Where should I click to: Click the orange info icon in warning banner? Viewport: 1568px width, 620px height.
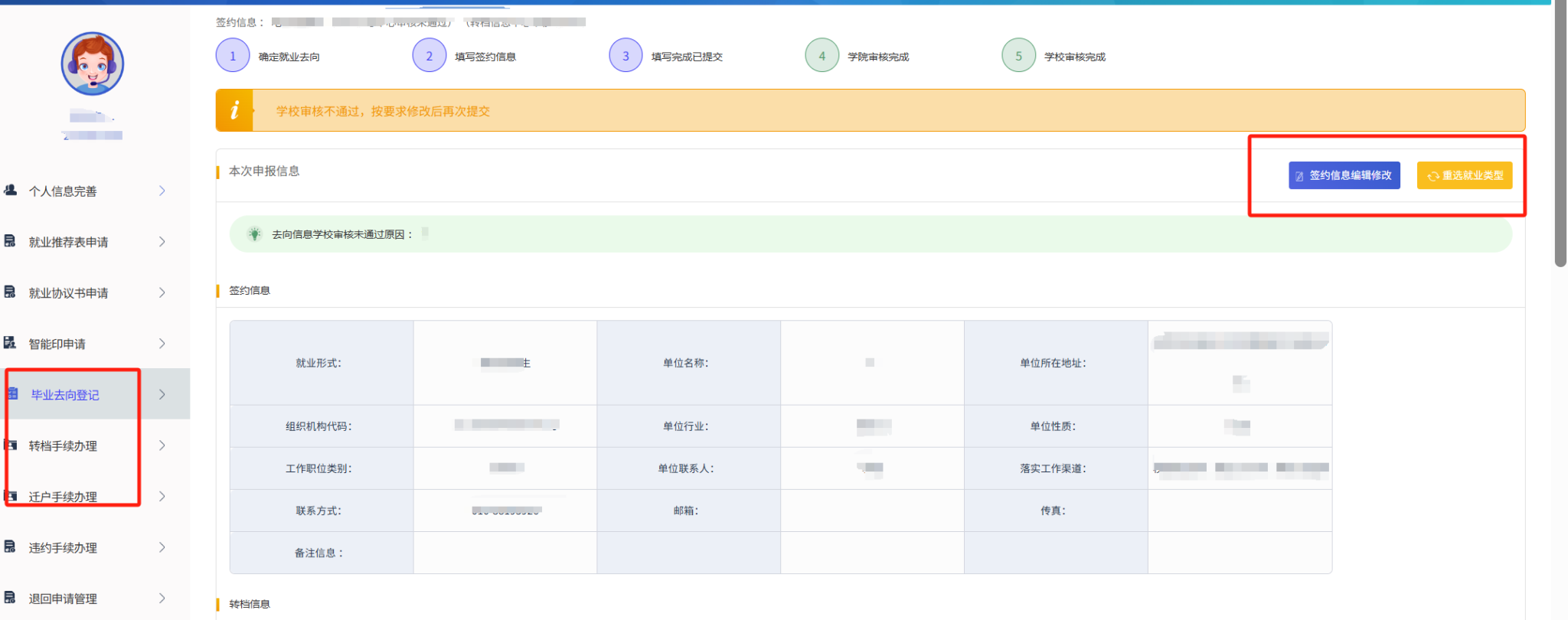234,110
